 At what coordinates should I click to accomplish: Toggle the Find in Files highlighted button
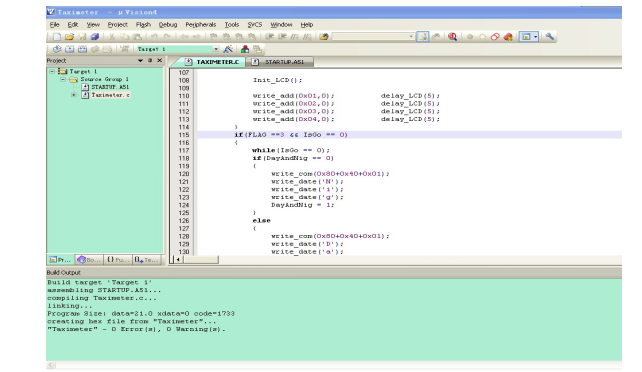[423, 37]
